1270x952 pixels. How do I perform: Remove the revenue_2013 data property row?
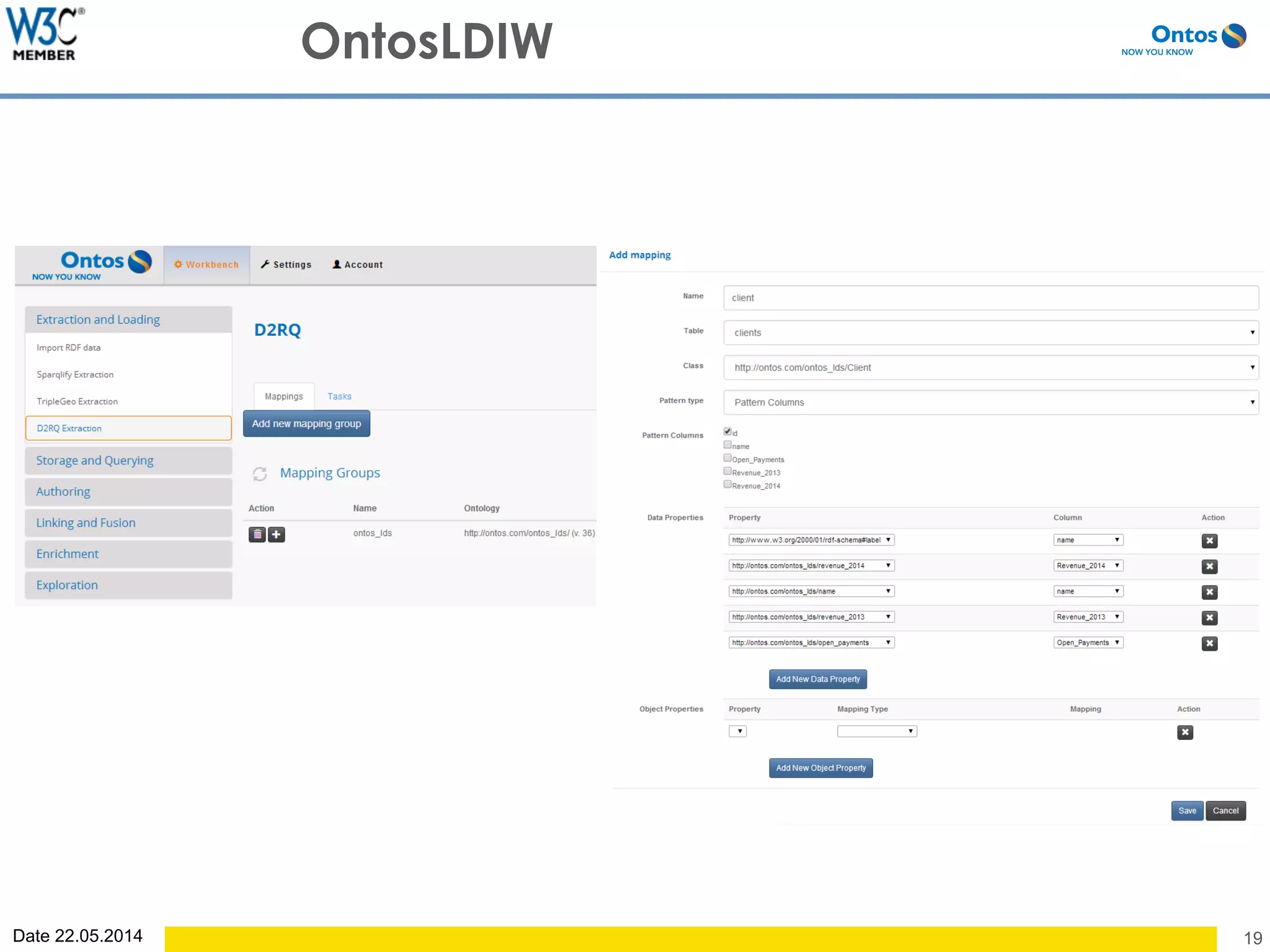tap(1209, 618)
